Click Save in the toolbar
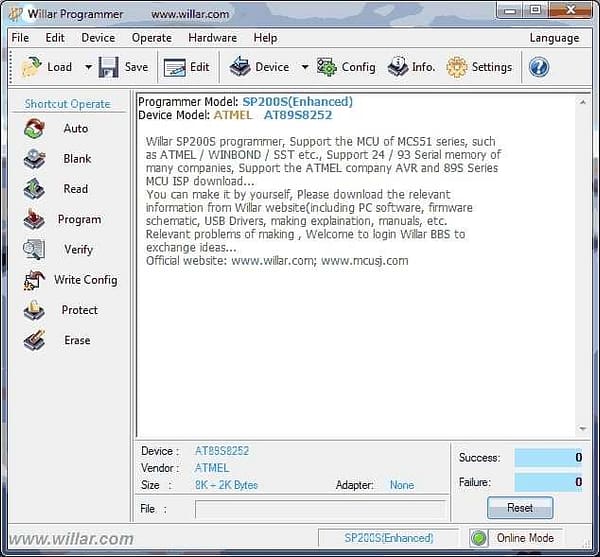Screen dimensions: 600x557 [x=124, y=67]
